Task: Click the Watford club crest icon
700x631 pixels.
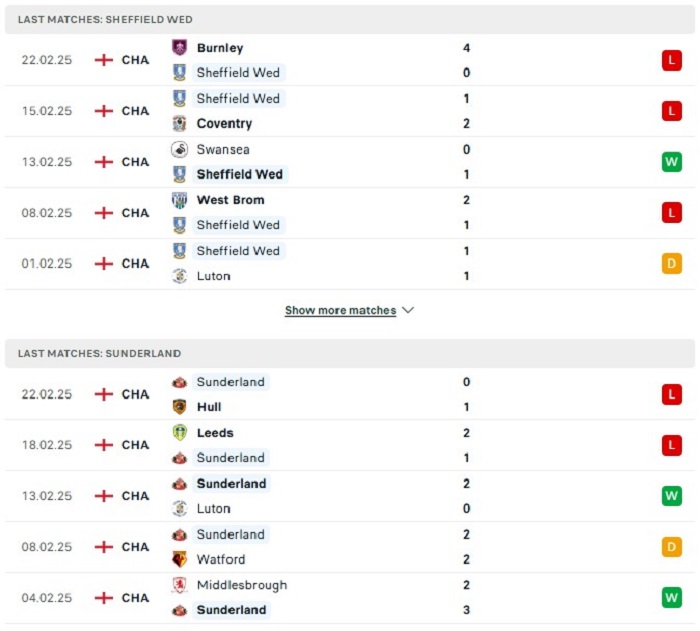Action: pos(179,559)
